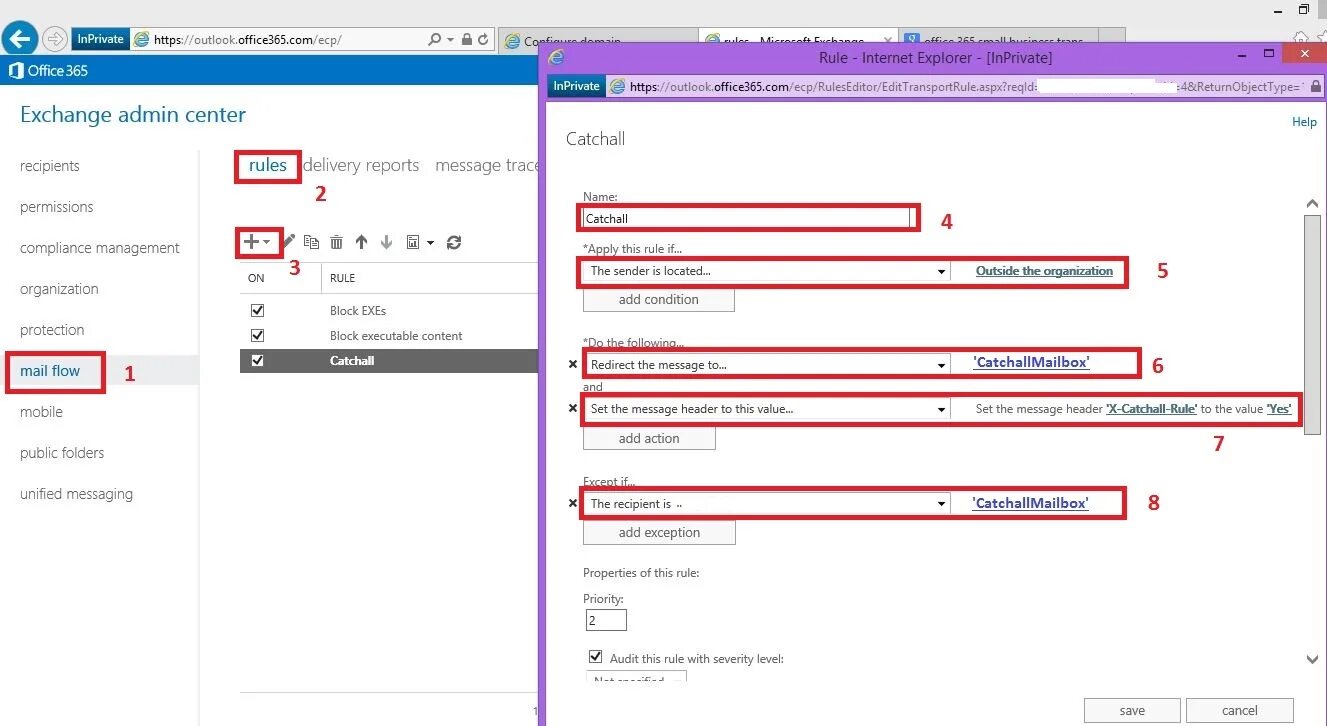Click the add action button
Image resolution: width=1327 pixels, height=726 pixels.
pyautogui.click(x=649, y=438)
